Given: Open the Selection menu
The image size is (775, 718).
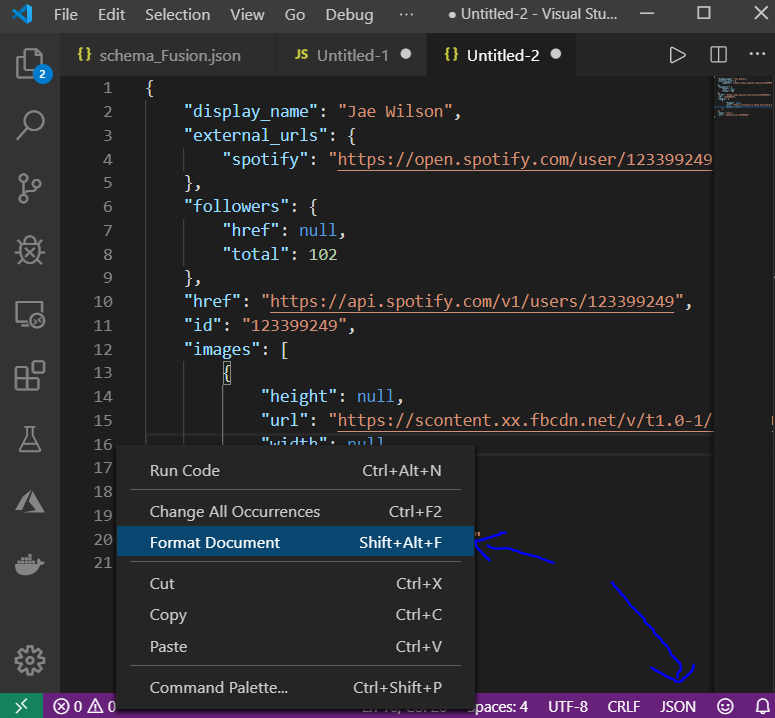Looking at the screenshot, I should pos(177,15).
